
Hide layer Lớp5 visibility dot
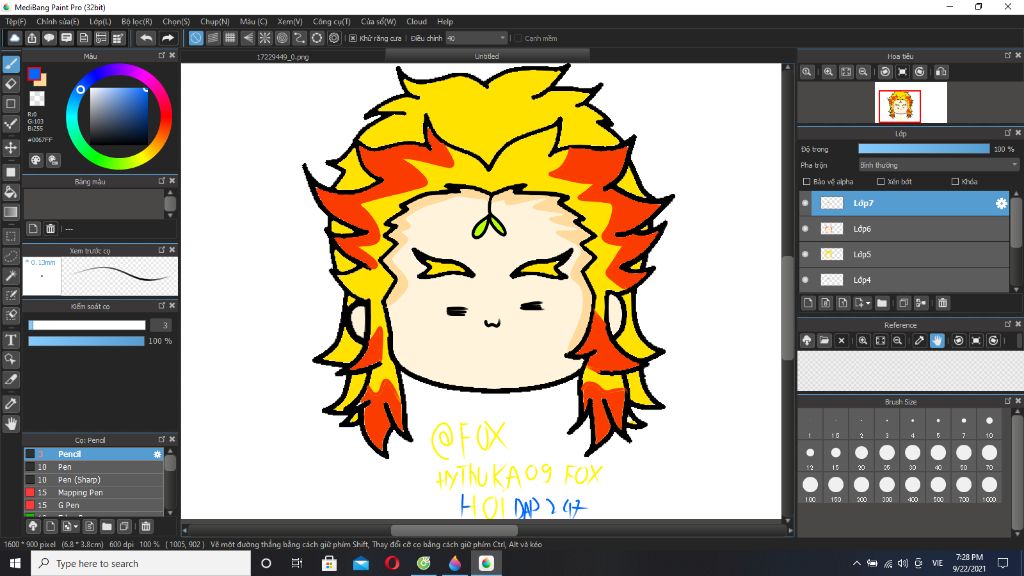point(805,254)
